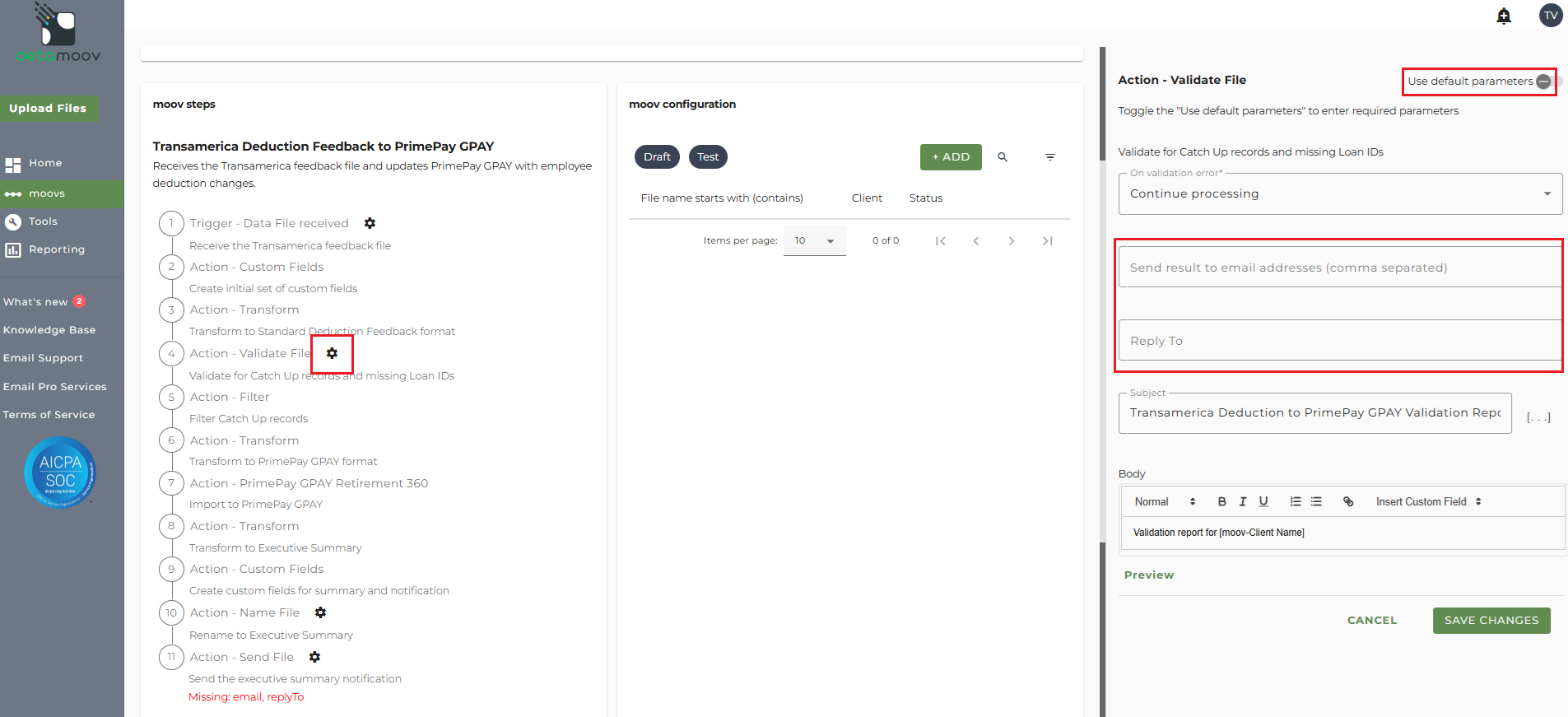The height and width of the screenshot is (717, 1568).
Task: Search moov configurations with magnifier icon
Action: click(1003, 156)
